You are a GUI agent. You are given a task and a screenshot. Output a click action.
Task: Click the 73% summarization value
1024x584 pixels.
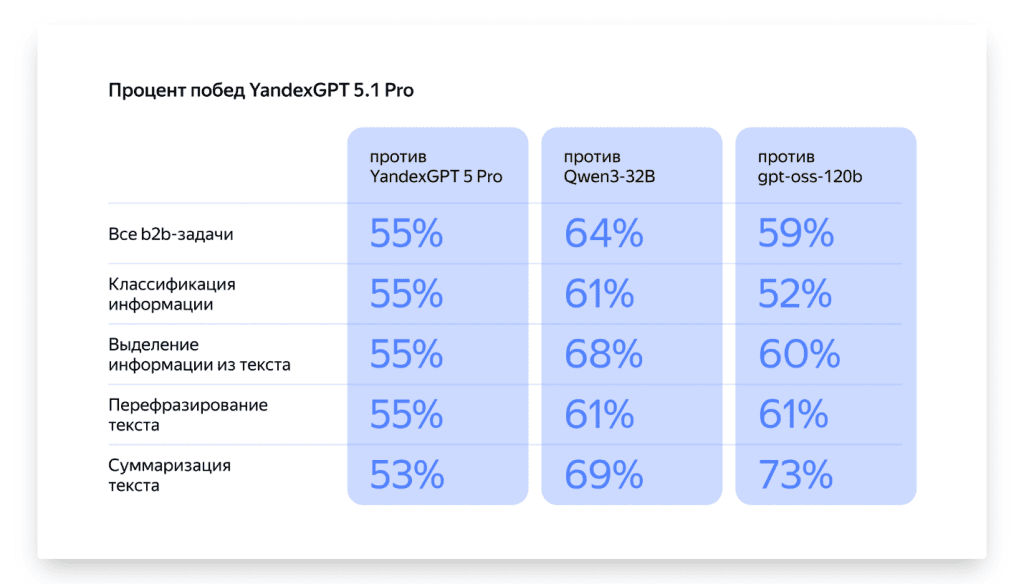[x=795, y=475]
